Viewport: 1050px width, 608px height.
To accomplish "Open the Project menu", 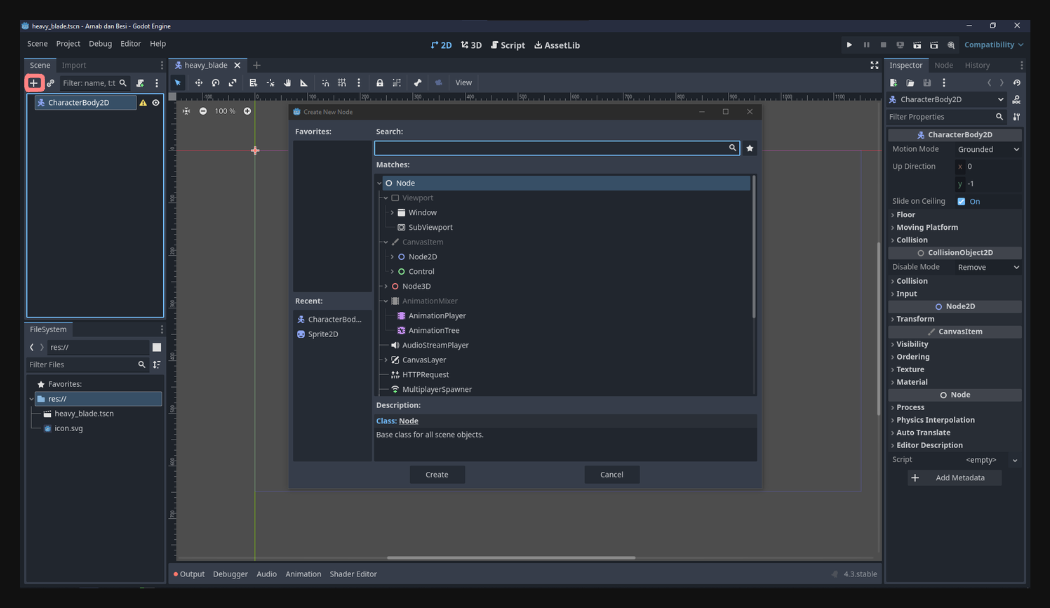I will pyautogui.click(x=68, y=44).
